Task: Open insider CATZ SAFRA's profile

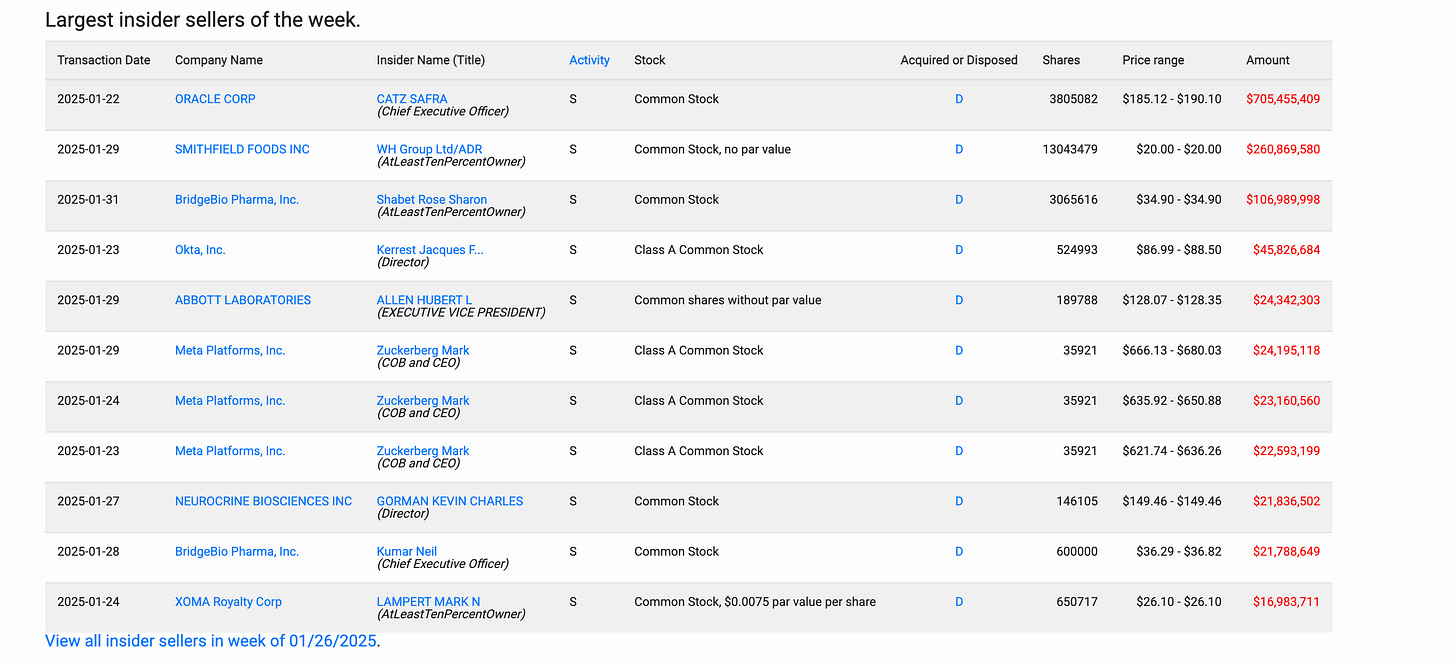Action: click(x=412, y=99)
